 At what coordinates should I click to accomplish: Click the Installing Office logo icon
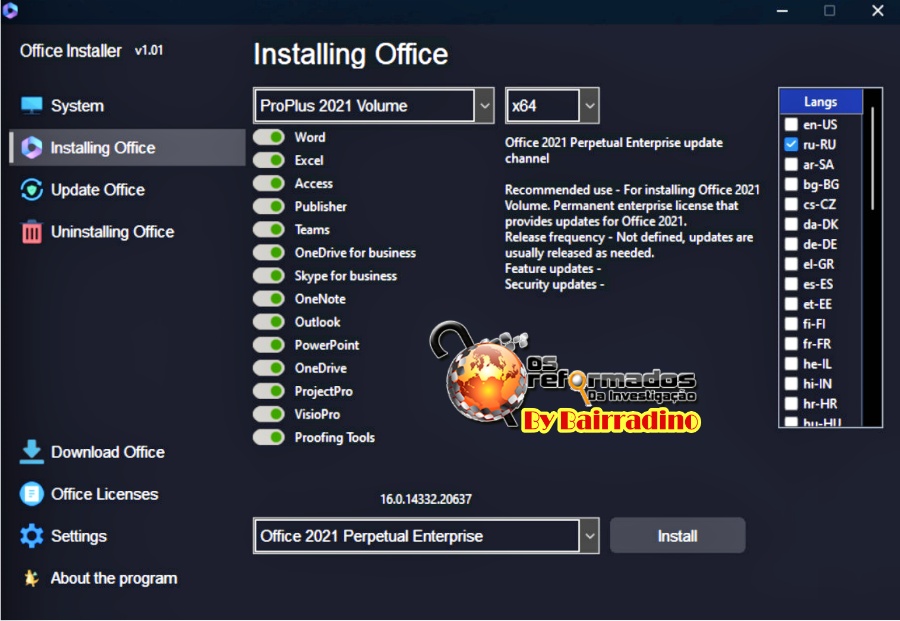(x=32, y=148)
